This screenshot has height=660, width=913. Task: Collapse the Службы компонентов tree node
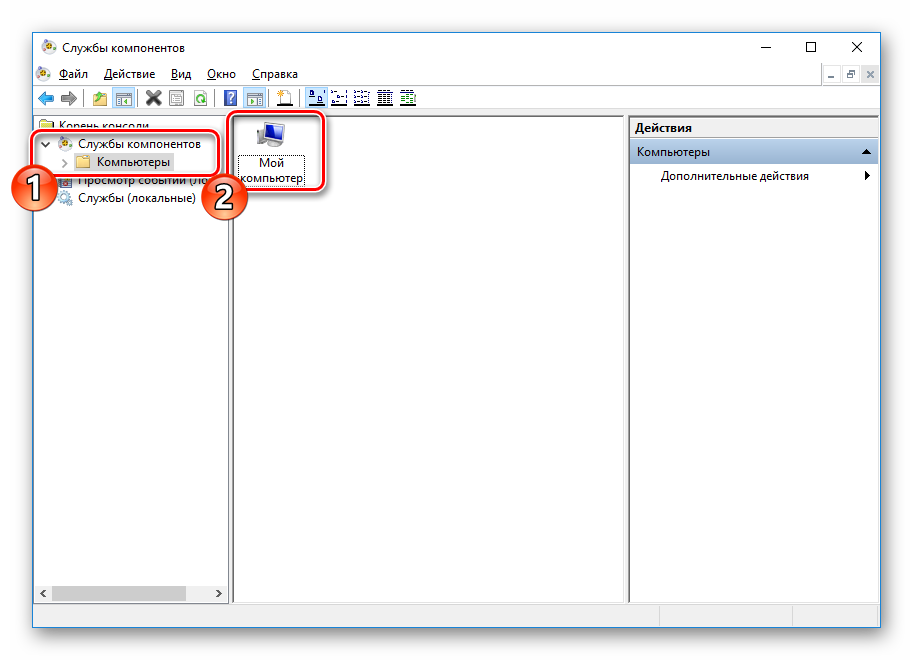[x=45, y=144]
